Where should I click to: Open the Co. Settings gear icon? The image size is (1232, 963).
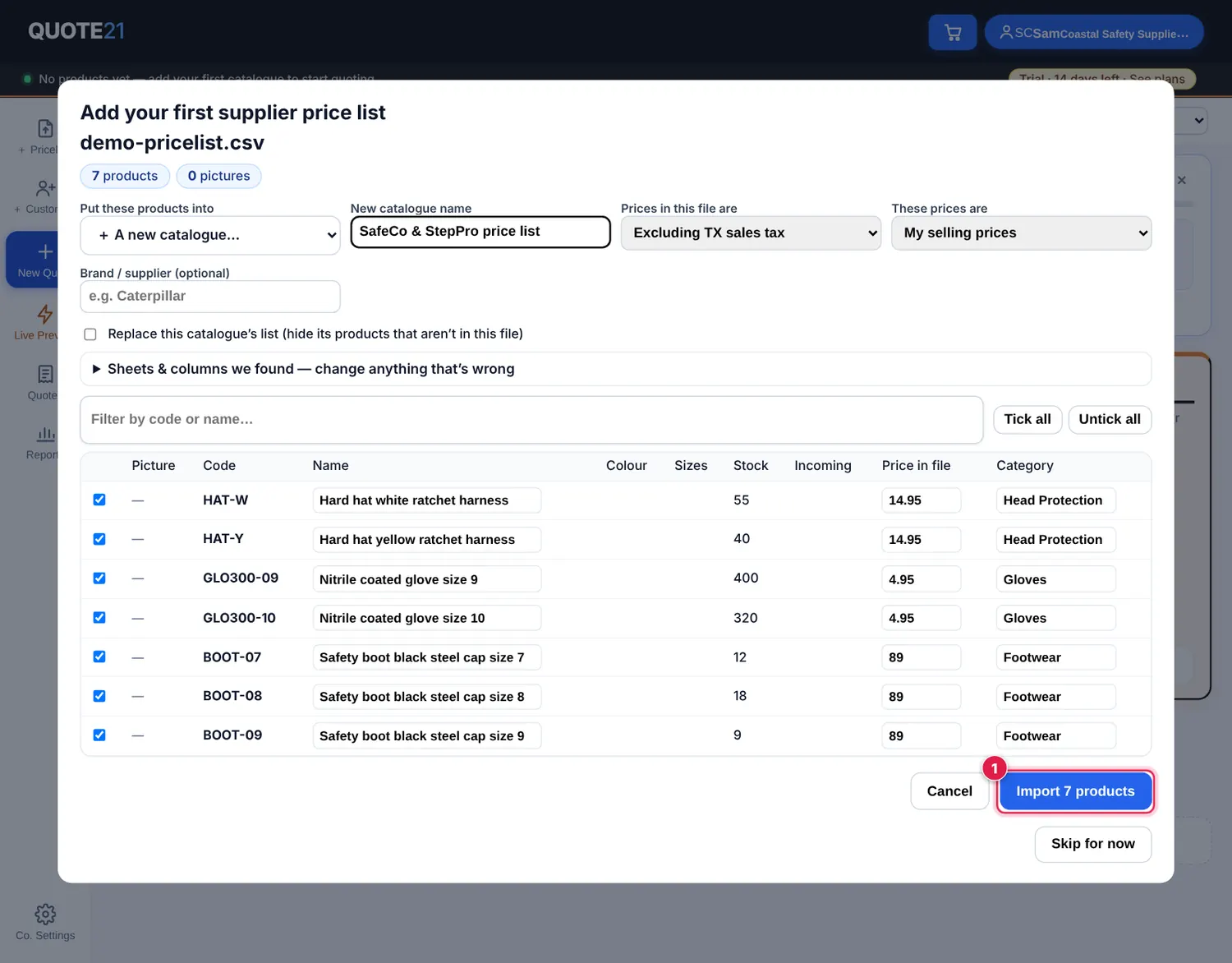pyautogui.click(x=45, y=914)
